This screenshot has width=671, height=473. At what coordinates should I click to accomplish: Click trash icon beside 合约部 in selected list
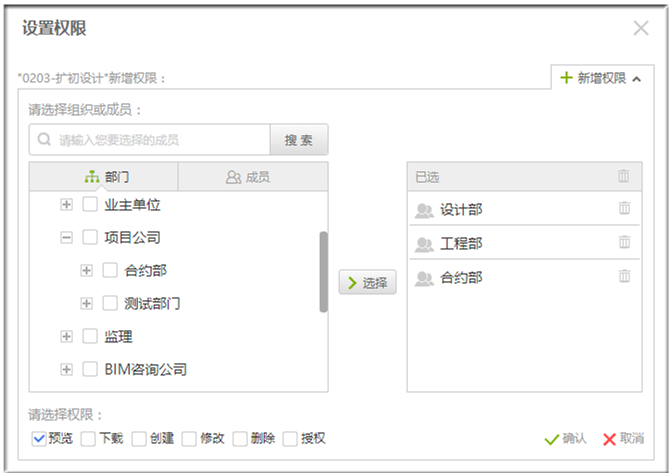(x=624, y=276)
